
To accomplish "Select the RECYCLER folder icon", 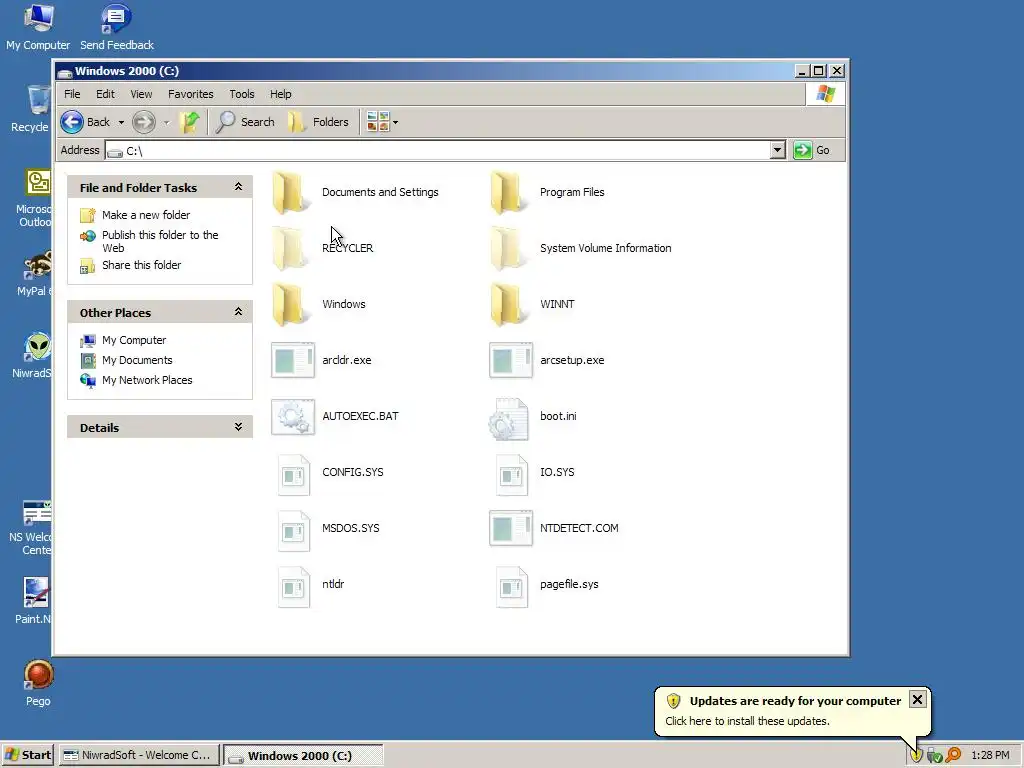I will point(289,248).
